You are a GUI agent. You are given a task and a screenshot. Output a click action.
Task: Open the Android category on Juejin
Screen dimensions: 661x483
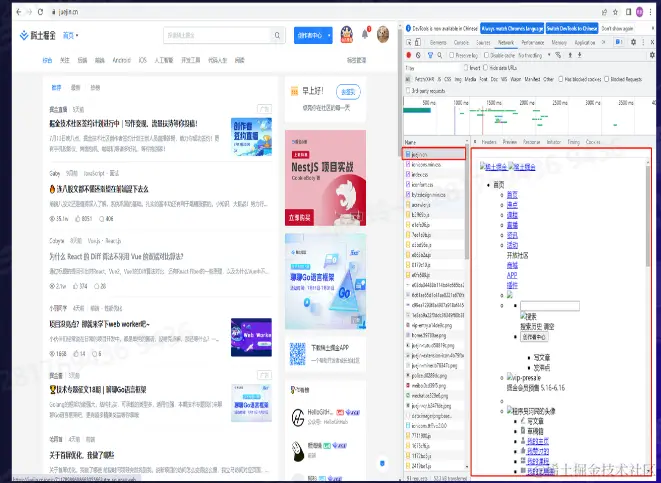pyautogui.click(x=121, y=60)
